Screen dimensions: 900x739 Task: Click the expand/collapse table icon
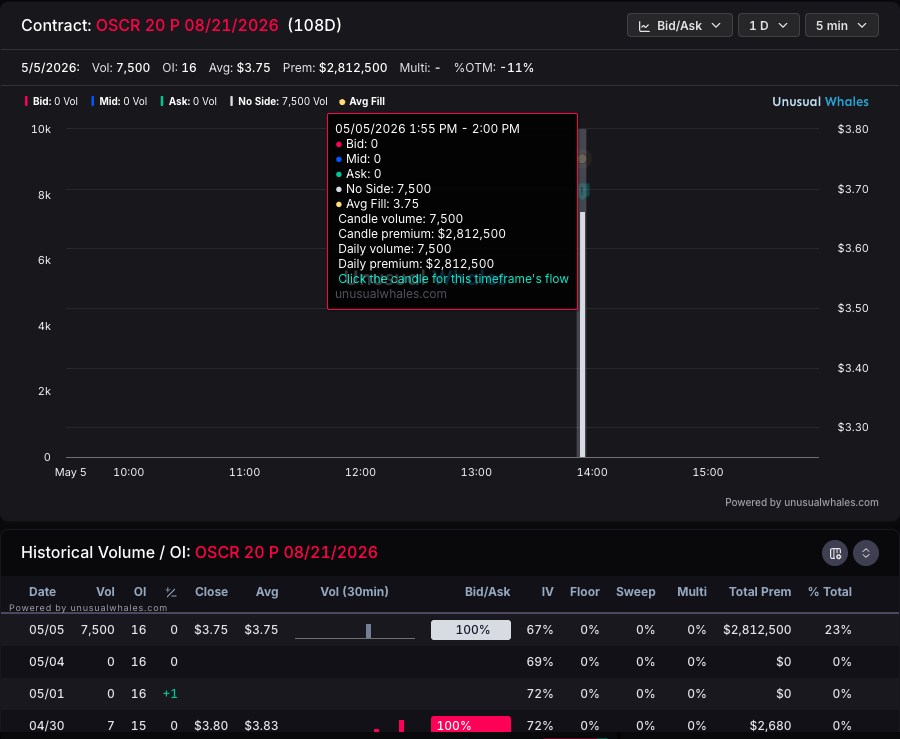click(866, 553)
